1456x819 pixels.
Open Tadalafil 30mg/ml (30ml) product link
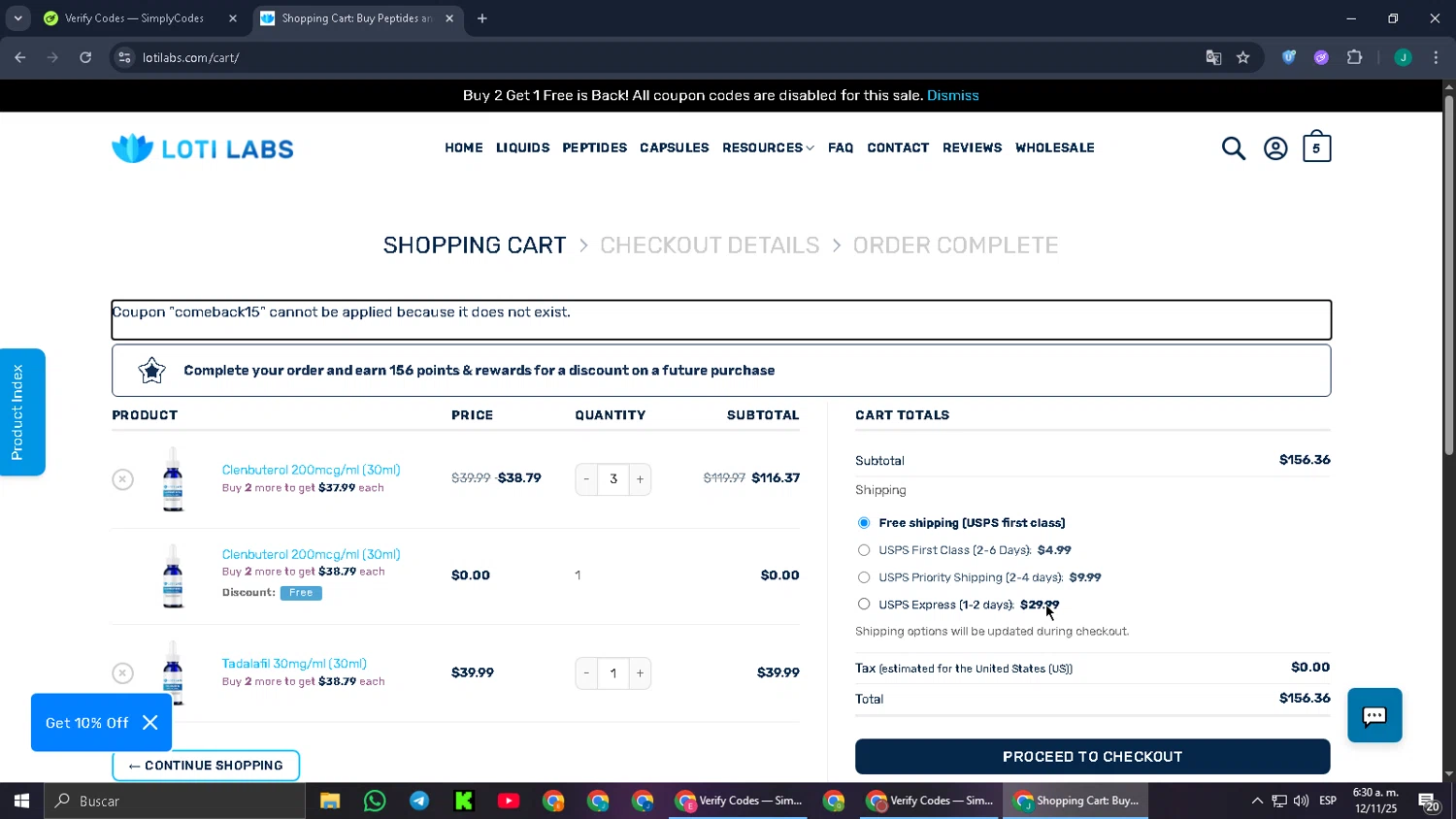(x=294, y=664)
